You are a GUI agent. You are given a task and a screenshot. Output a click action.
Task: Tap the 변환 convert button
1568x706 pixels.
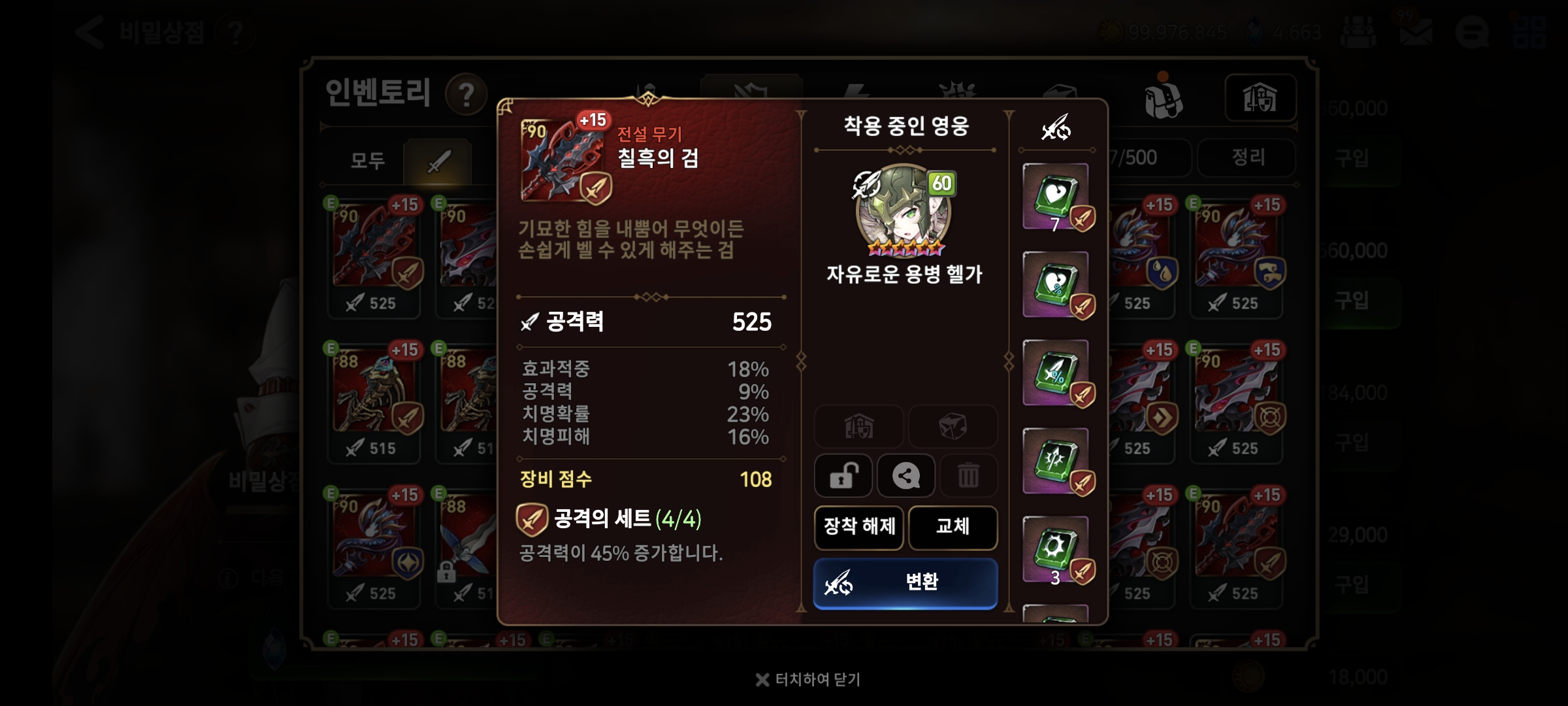pyautogui.click(x=906, y=582)
